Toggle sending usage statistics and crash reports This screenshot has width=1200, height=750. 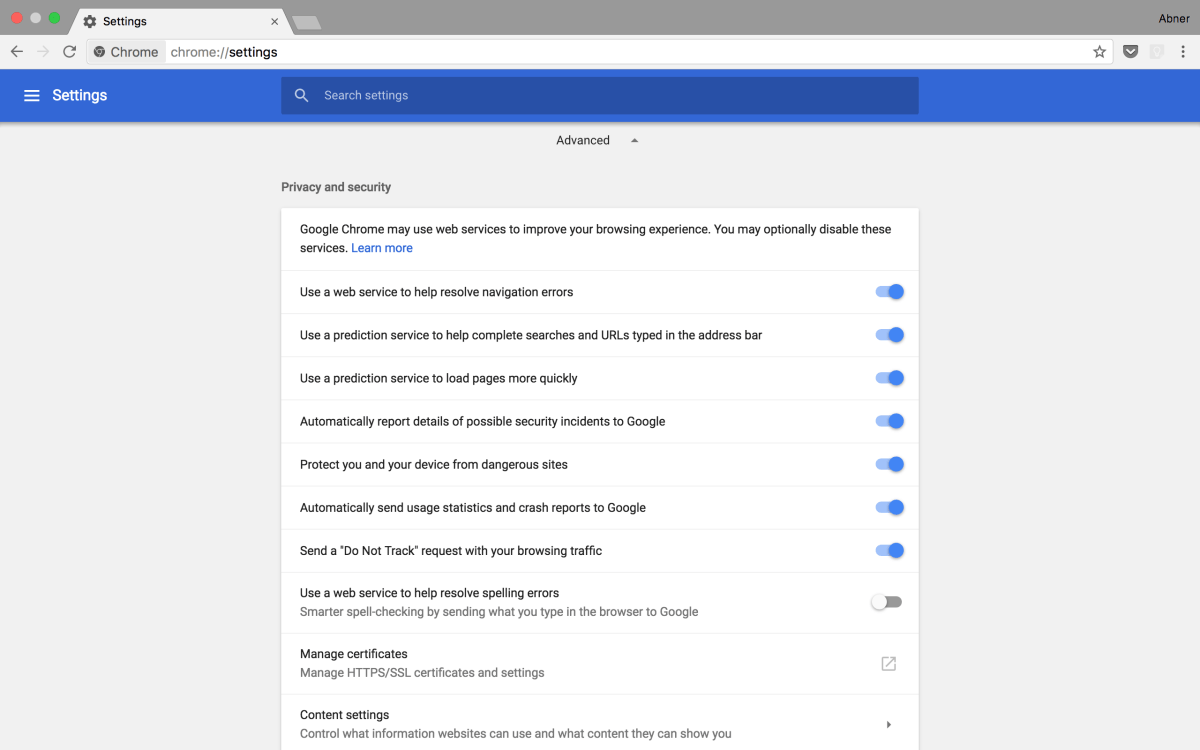click(889, 507)
